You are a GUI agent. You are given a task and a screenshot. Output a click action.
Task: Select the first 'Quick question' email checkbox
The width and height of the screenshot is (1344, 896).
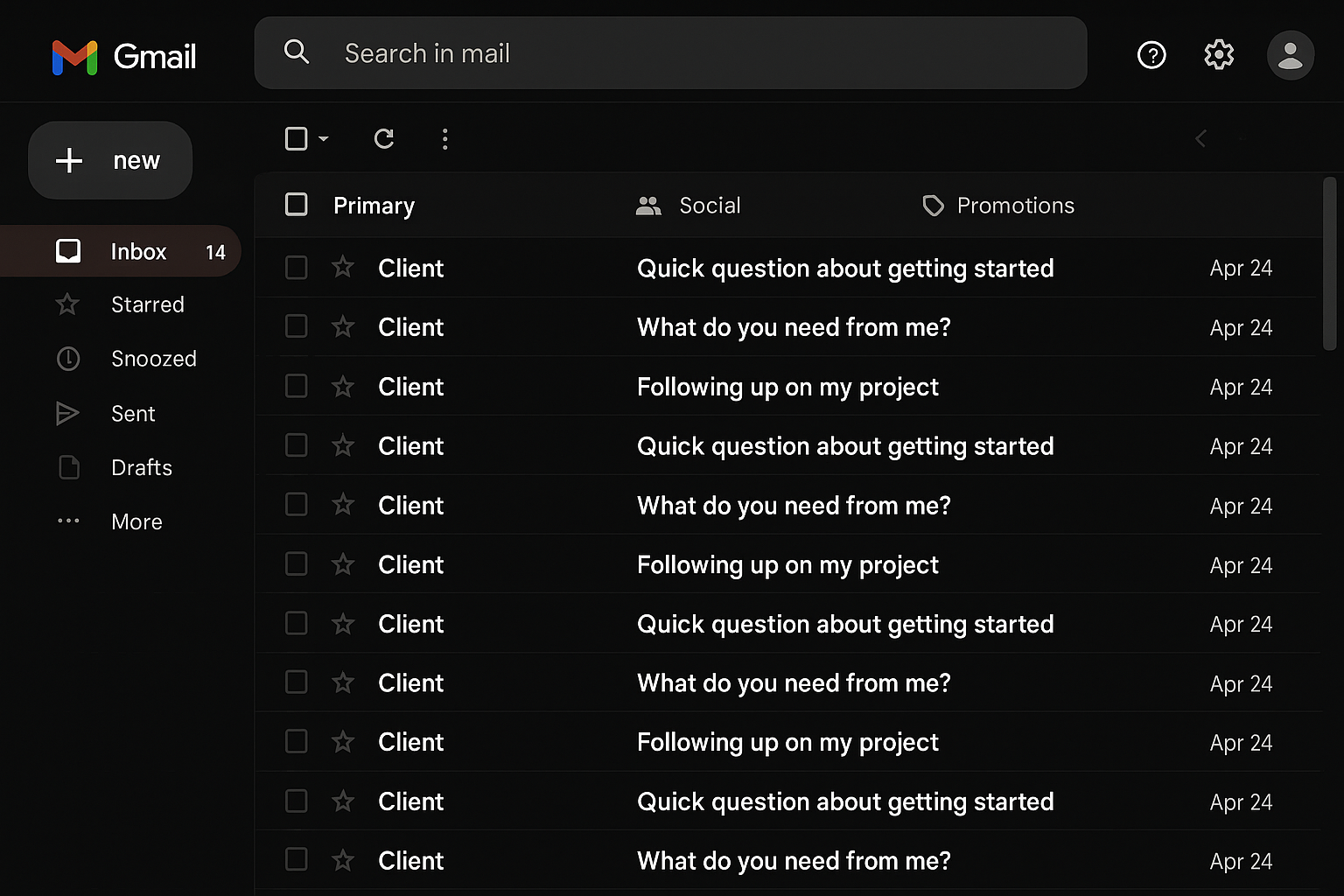(296, 268)
